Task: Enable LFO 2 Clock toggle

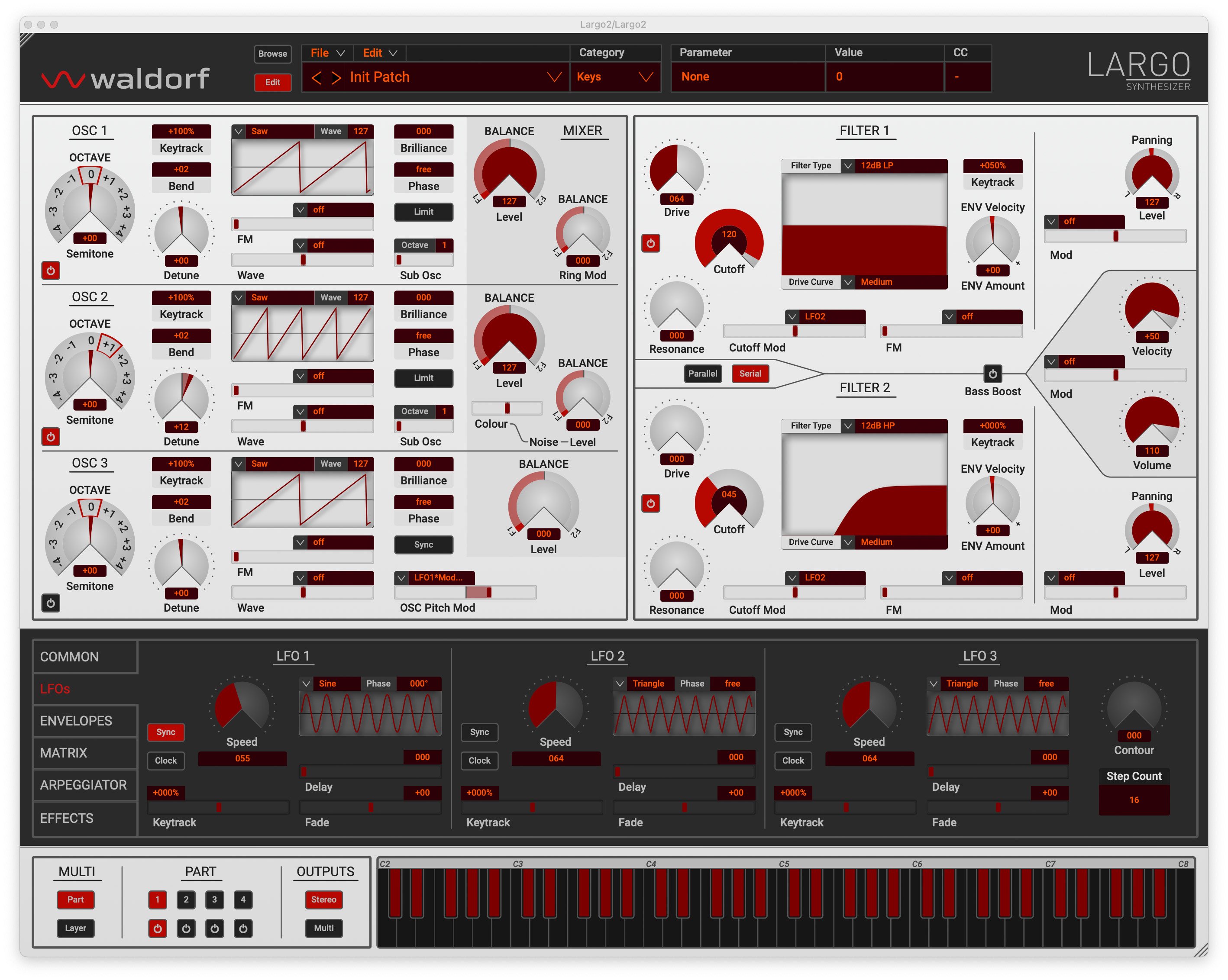Action: pos(479,760)
